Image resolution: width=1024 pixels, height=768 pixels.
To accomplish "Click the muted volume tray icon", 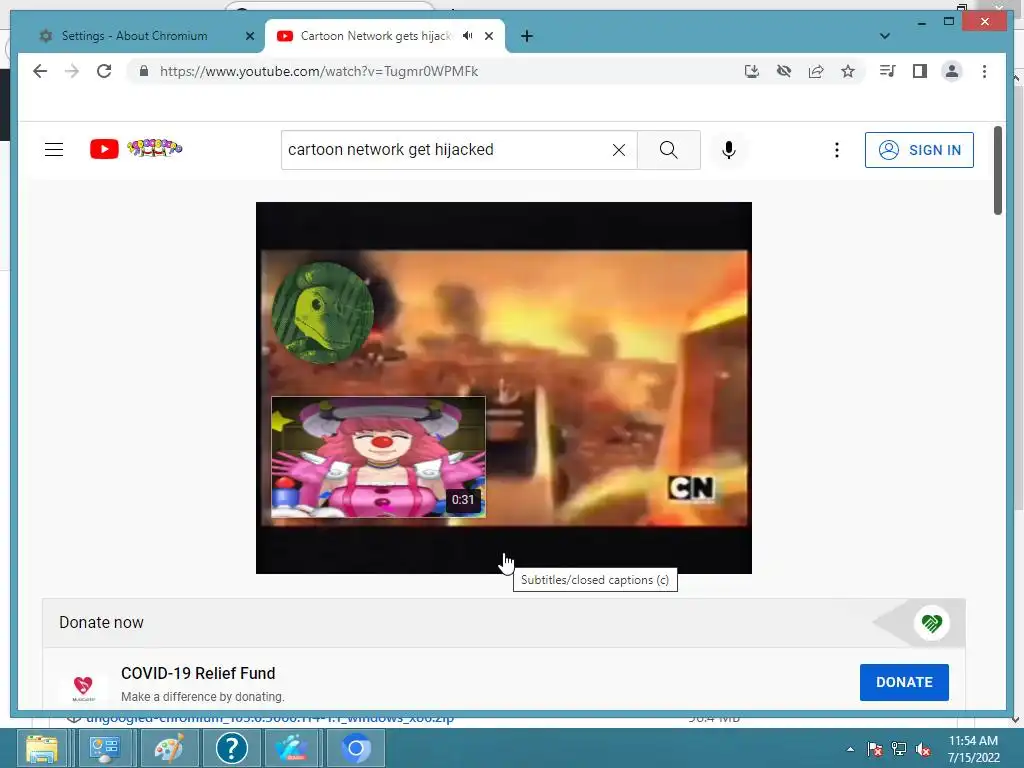I will tap(923, 749).
